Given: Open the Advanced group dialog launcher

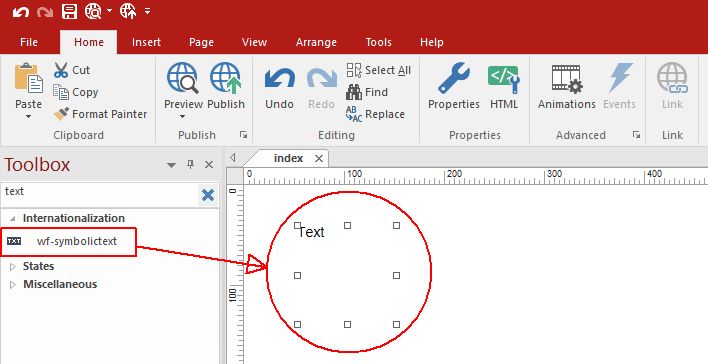Looking at the screenshot, I should [636, 135].
